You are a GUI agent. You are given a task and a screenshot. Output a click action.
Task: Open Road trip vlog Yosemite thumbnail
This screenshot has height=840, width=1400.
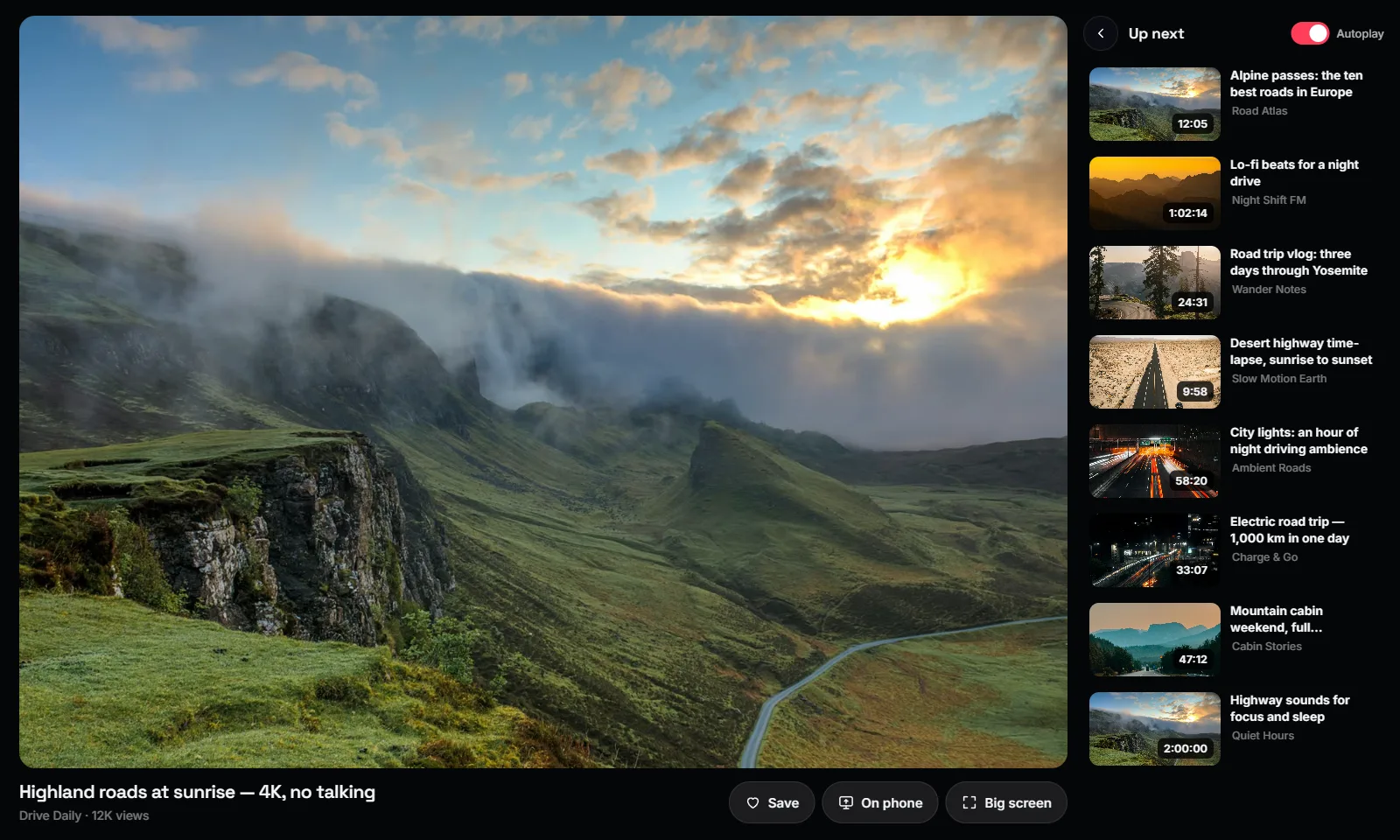click(x=1155, y=283)
